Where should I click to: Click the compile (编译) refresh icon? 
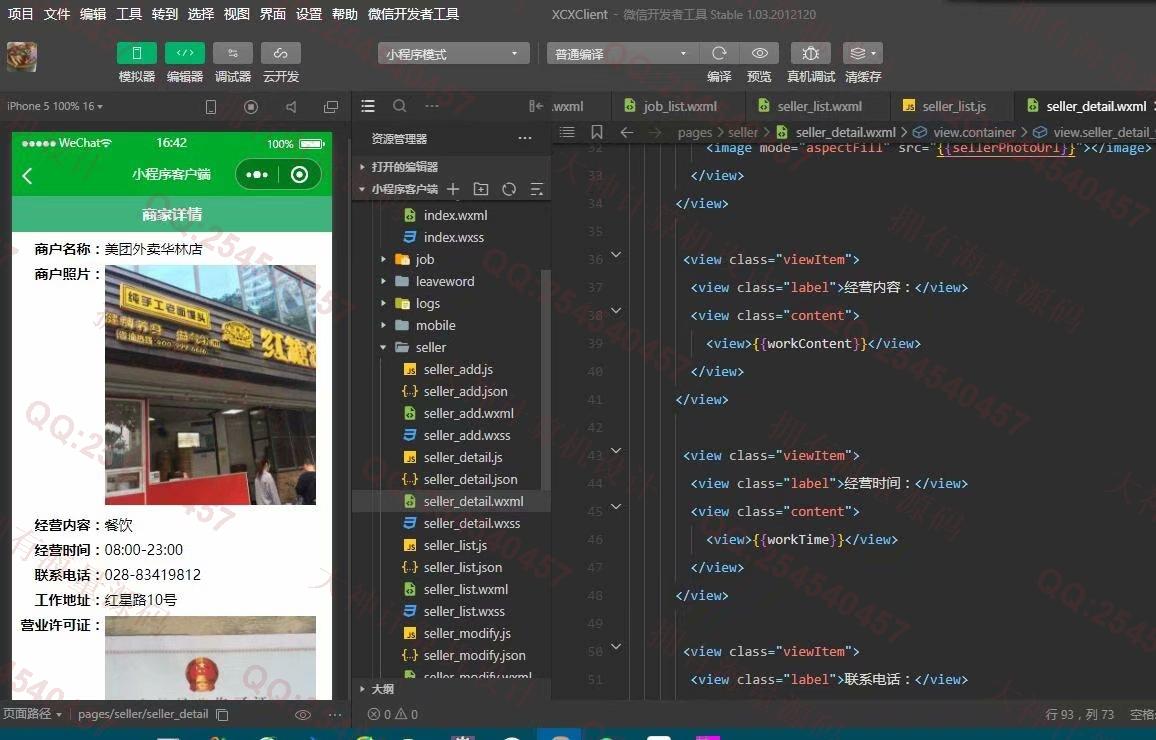click(719, 53)
